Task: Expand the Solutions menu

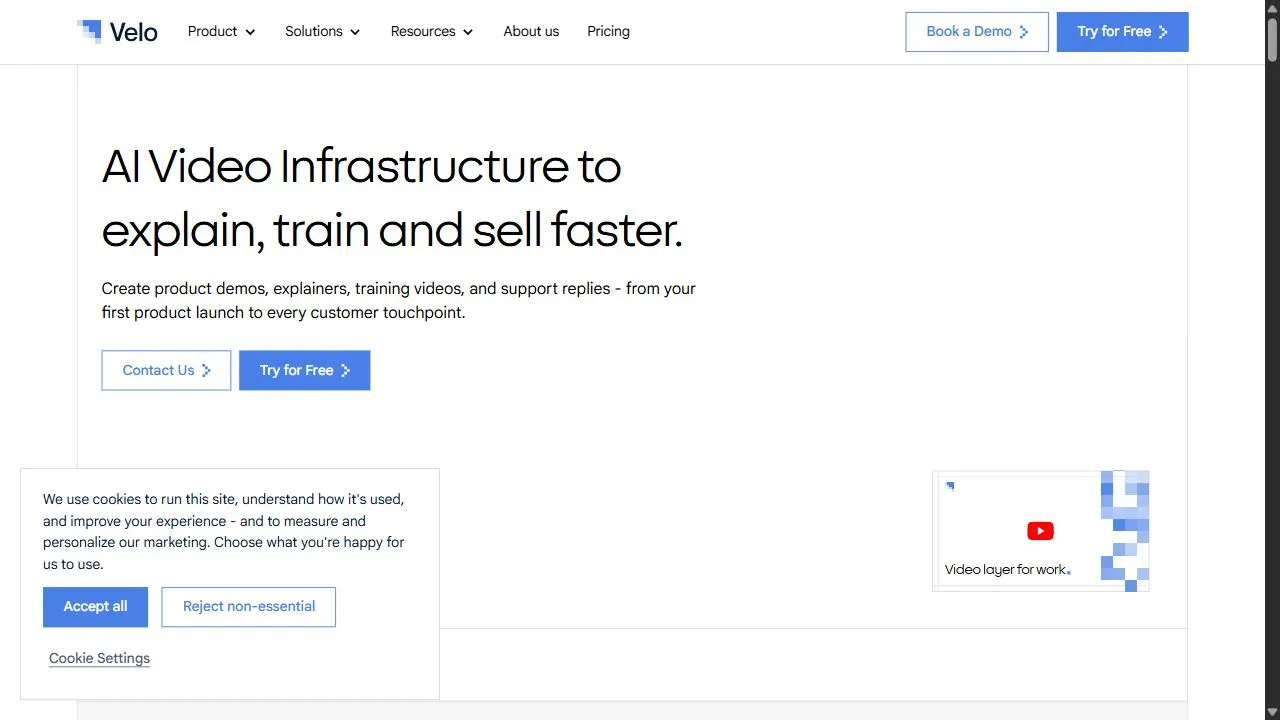Action: tap(322, 31)
